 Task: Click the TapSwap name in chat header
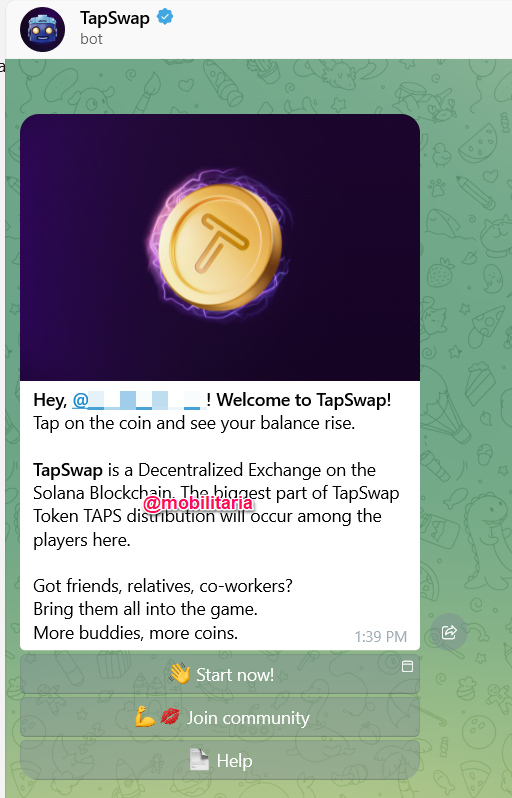(x=115, y=18)
